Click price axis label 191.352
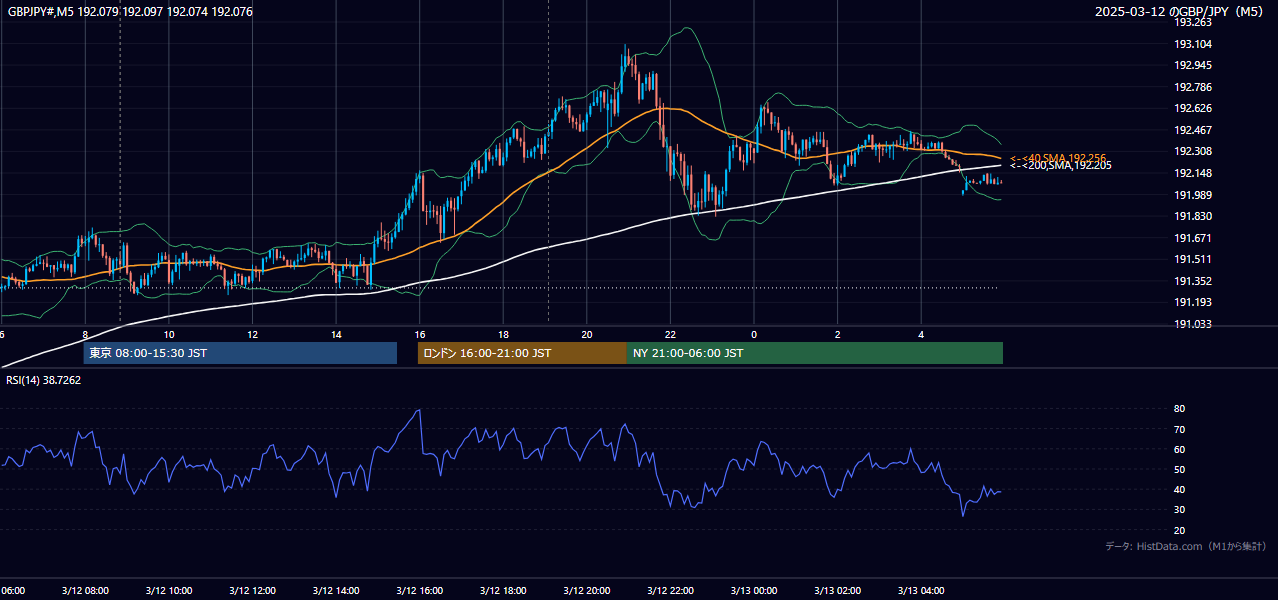The width and height of the screenshot is (1278, 600). tap(1193, 281)
